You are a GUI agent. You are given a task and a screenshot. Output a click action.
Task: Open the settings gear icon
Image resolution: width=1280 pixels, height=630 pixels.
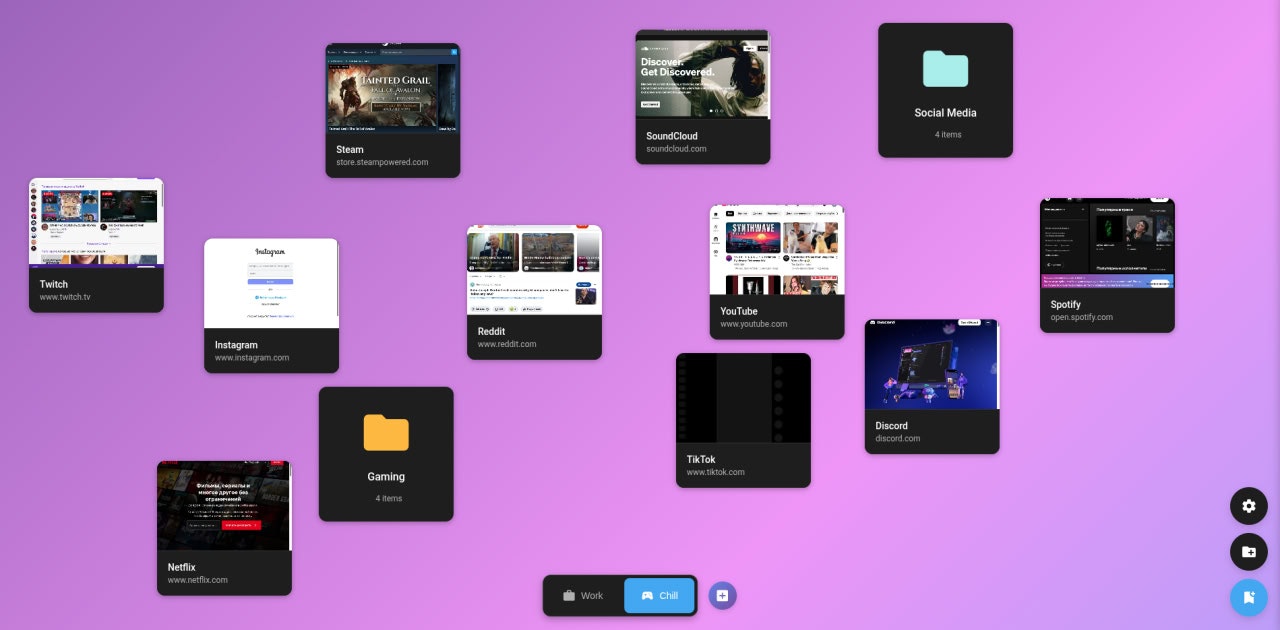click(1248, 506)
